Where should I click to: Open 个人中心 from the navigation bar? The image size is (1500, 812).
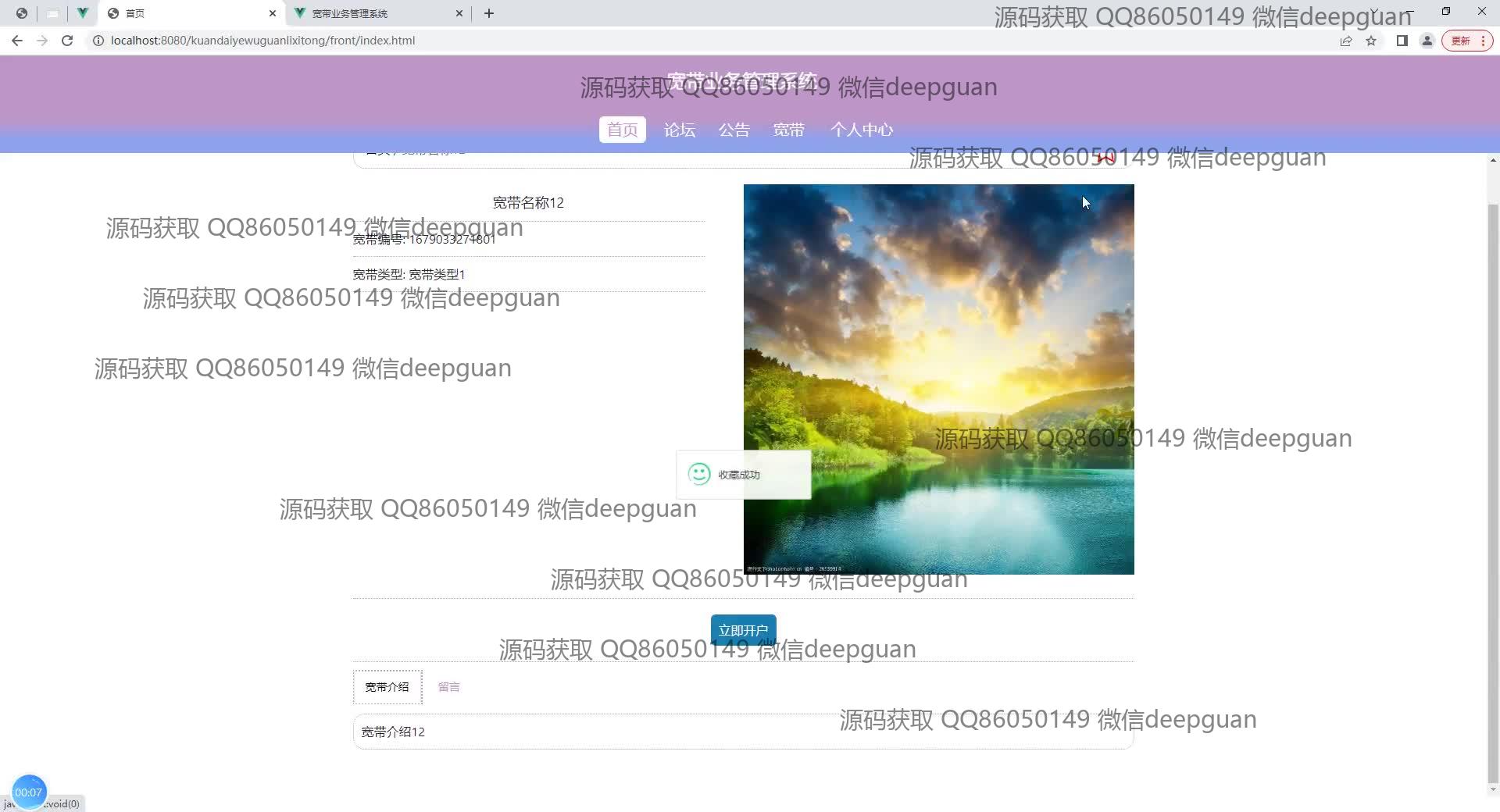pos(861,130)
